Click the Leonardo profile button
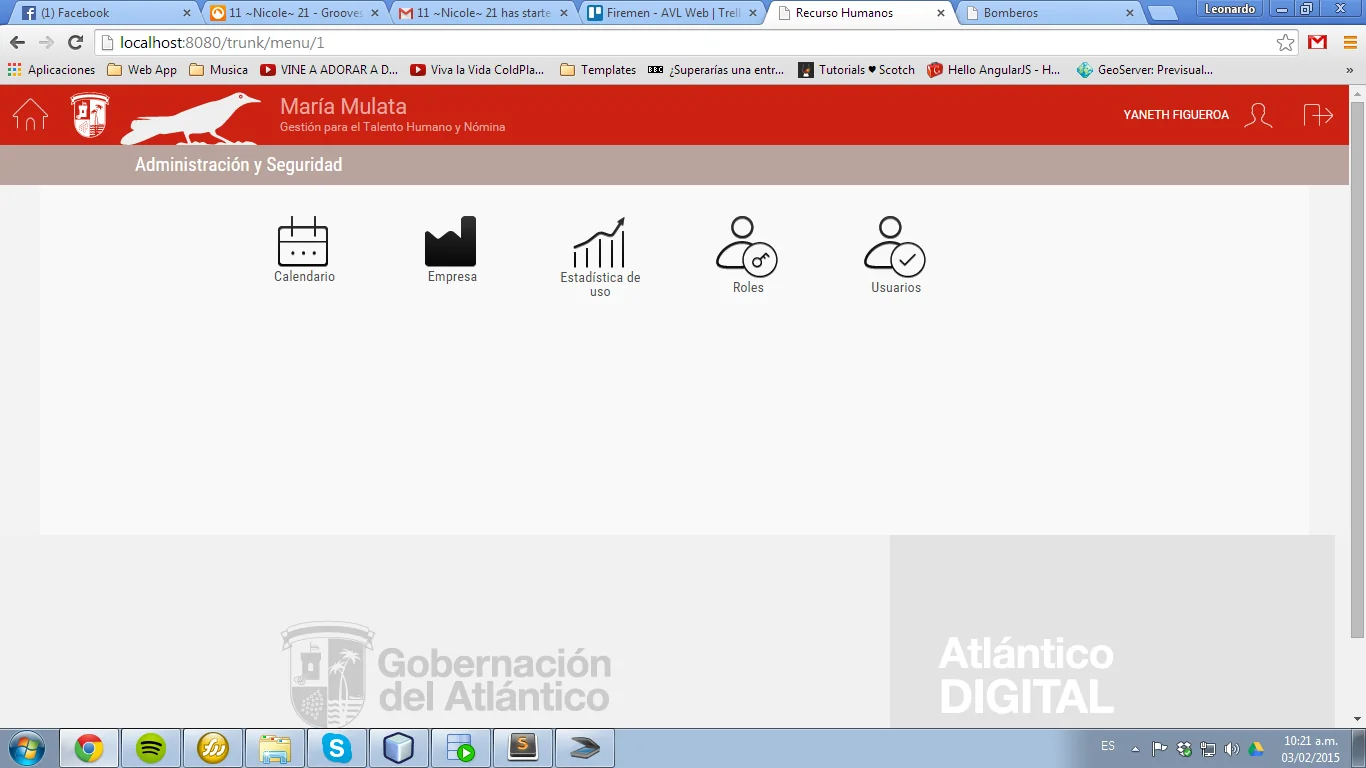Screen dimensions: 1366x768 (1230, 9)
